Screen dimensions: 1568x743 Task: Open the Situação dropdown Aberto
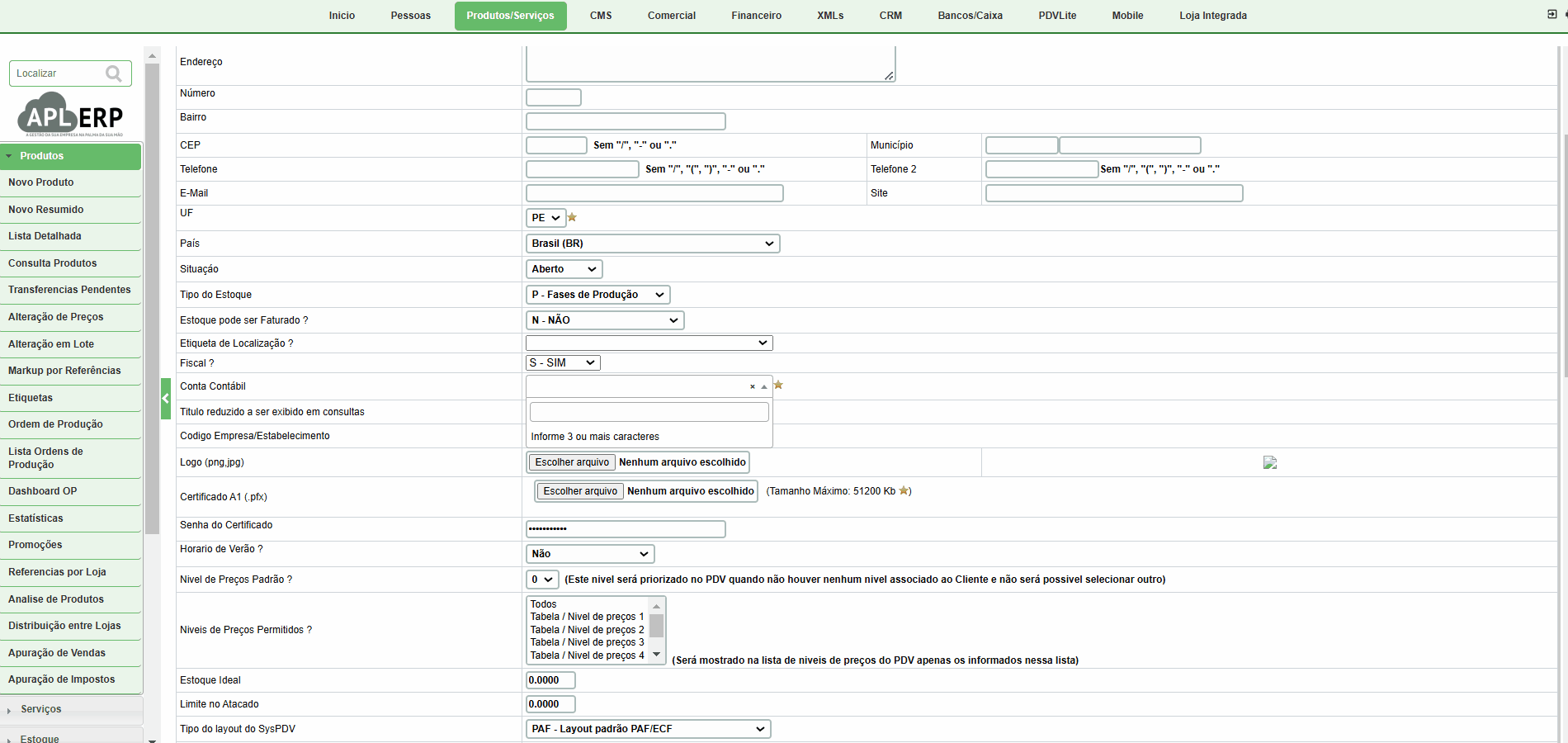[x=564, y=269]
